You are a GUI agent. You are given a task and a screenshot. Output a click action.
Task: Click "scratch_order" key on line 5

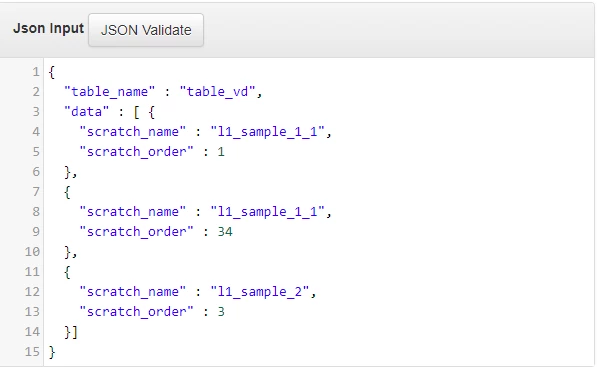[x=136, y=152]
